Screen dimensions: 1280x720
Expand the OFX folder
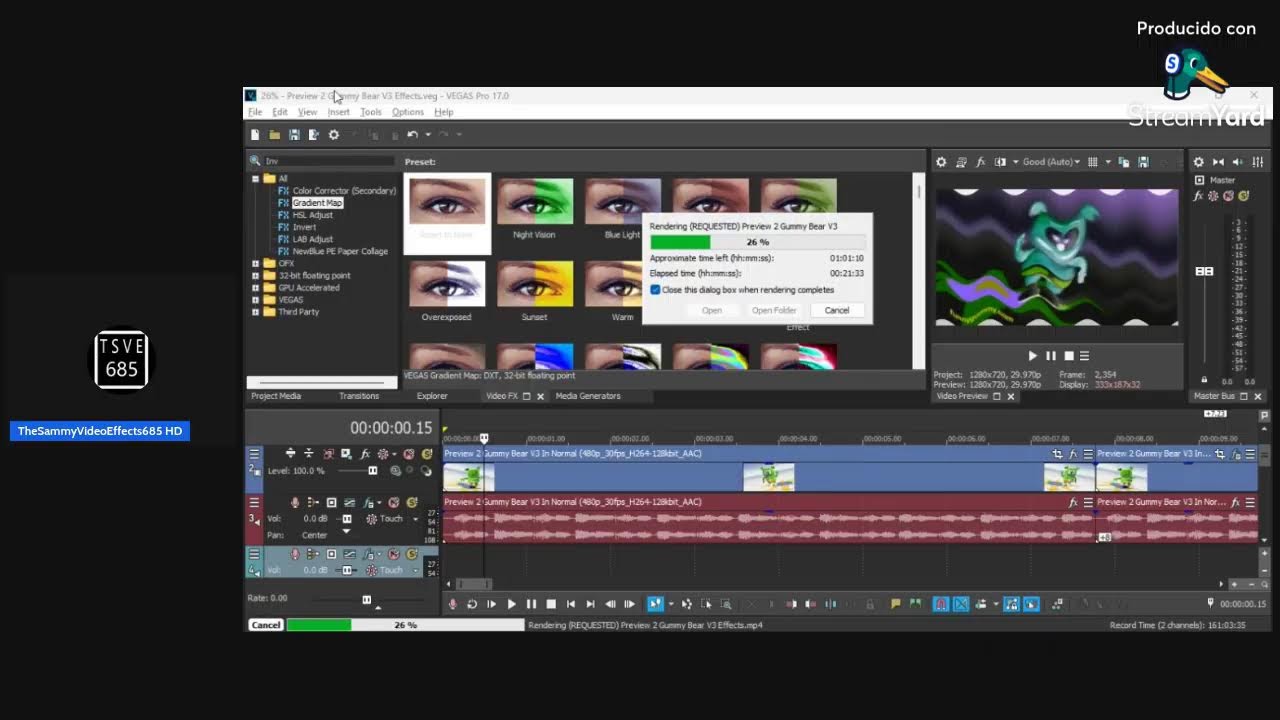click(255, 263)
